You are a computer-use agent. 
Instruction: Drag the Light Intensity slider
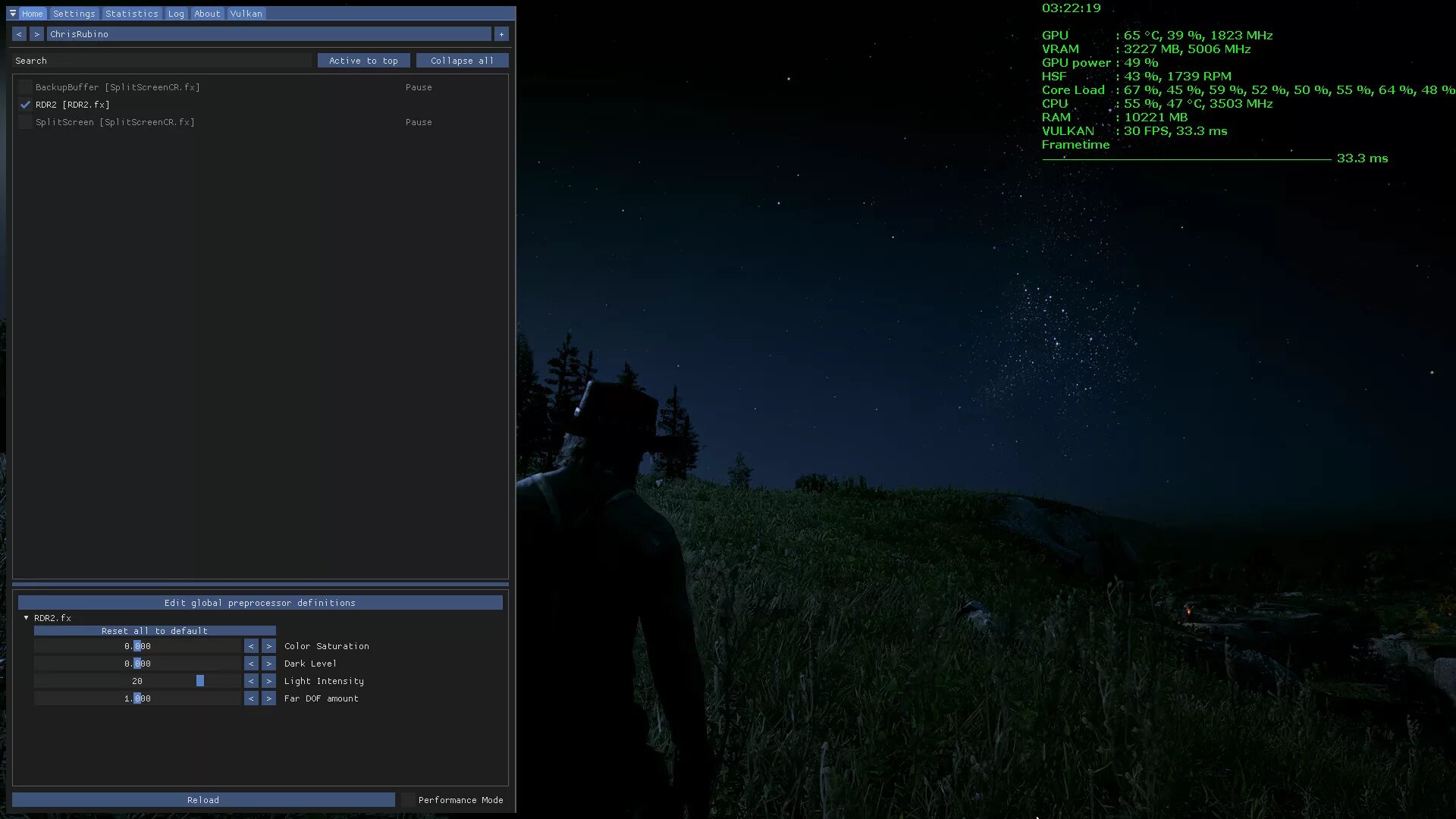tap(199, 680)
